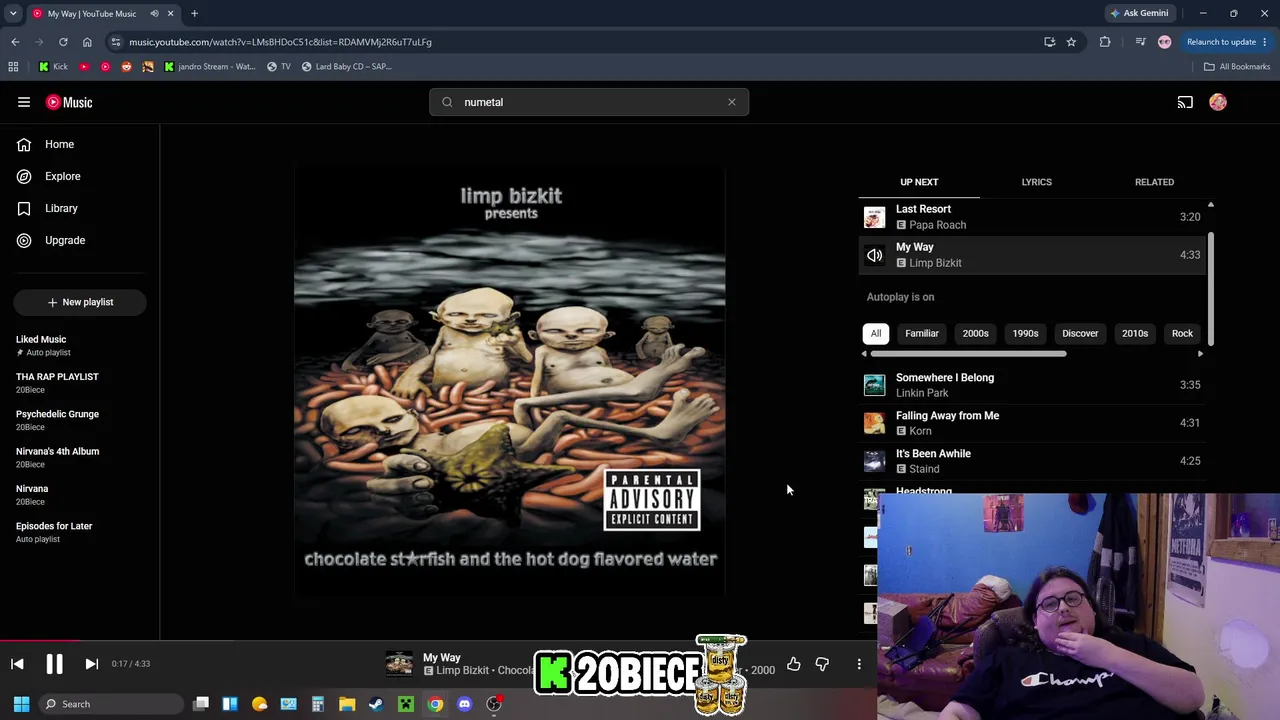Click the Falling Away from Me thumbnail
This screenshot has height=720, width=1280.
[875, 423]
